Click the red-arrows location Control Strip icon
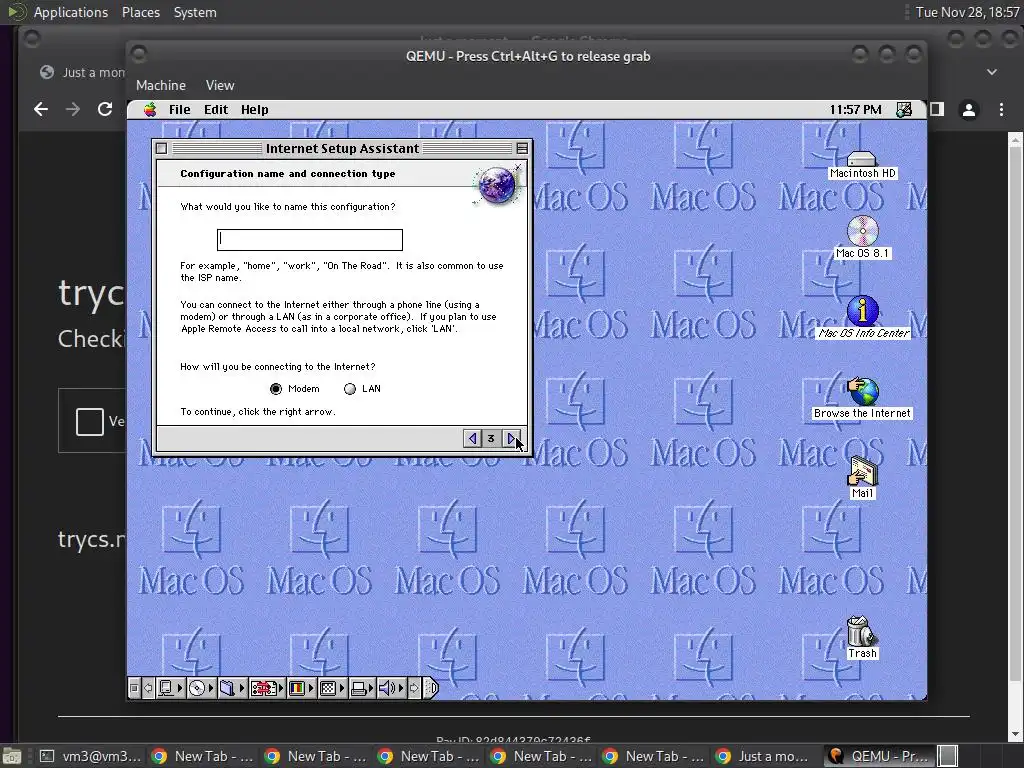 [x=264, y=688]
